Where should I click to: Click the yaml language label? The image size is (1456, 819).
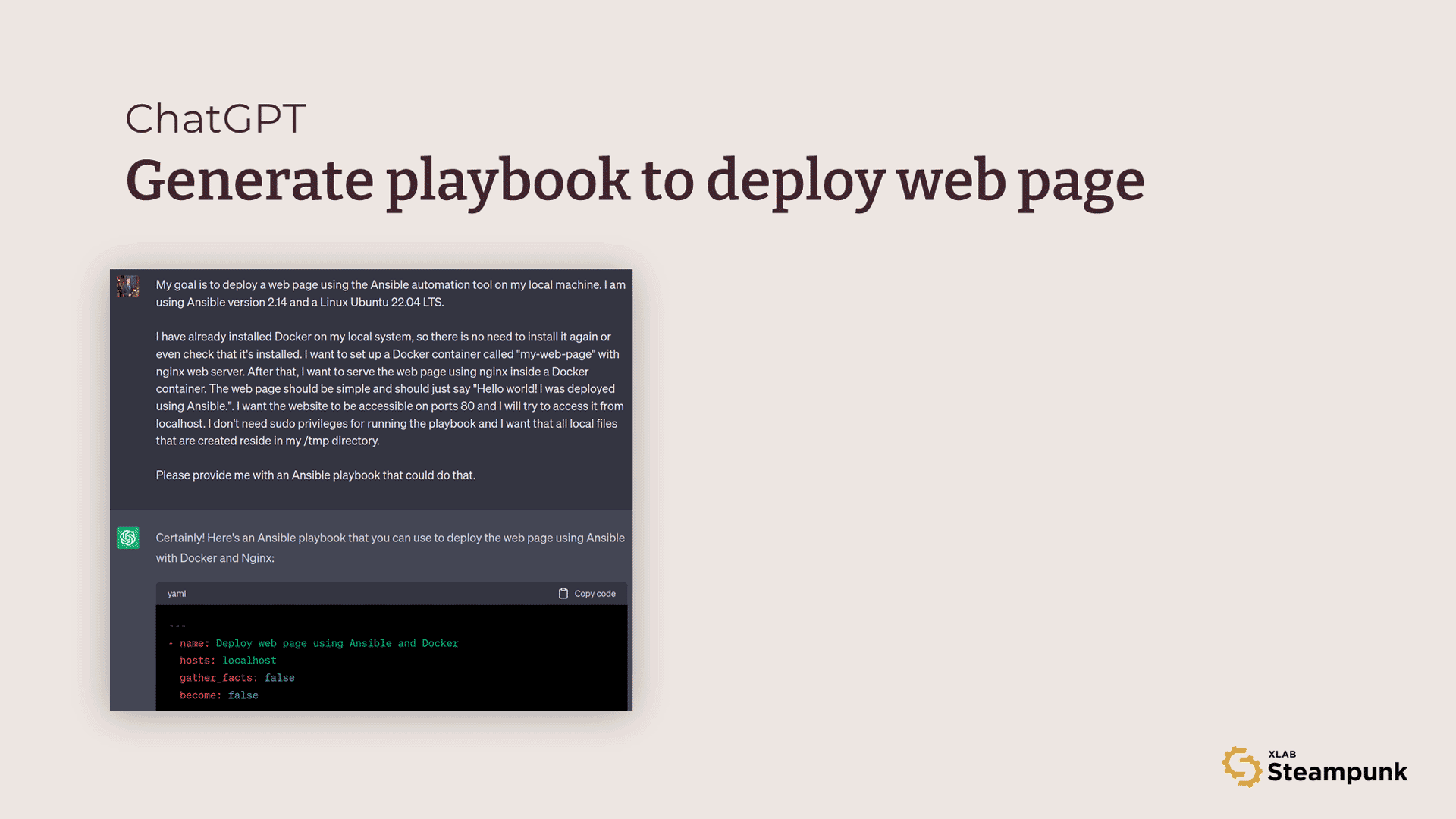pos(177,594)
